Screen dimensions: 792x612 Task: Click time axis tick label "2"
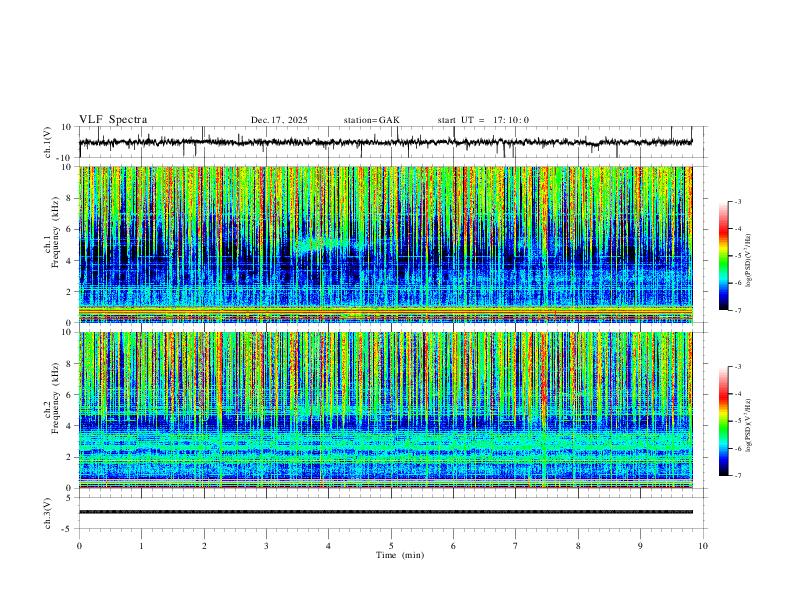tap(204, 546)
